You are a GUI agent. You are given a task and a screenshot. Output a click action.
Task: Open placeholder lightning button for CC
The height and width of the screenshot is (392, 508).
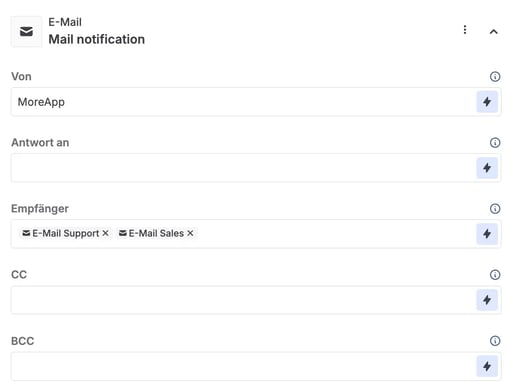point(487,300)
